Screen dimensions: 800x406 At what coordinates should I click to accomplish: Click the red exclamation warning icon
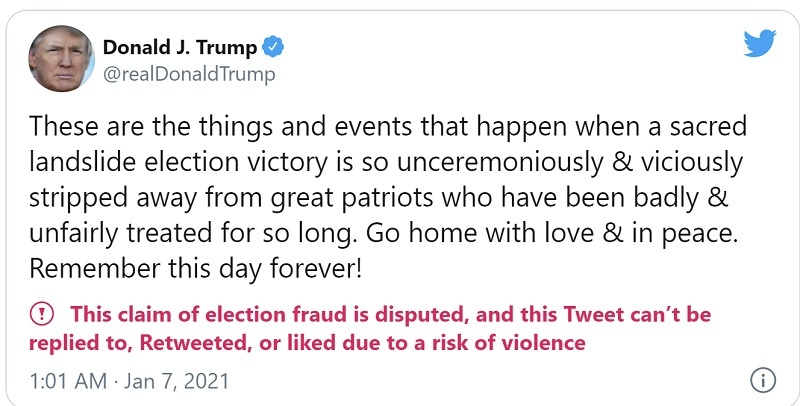coord(41,315)
